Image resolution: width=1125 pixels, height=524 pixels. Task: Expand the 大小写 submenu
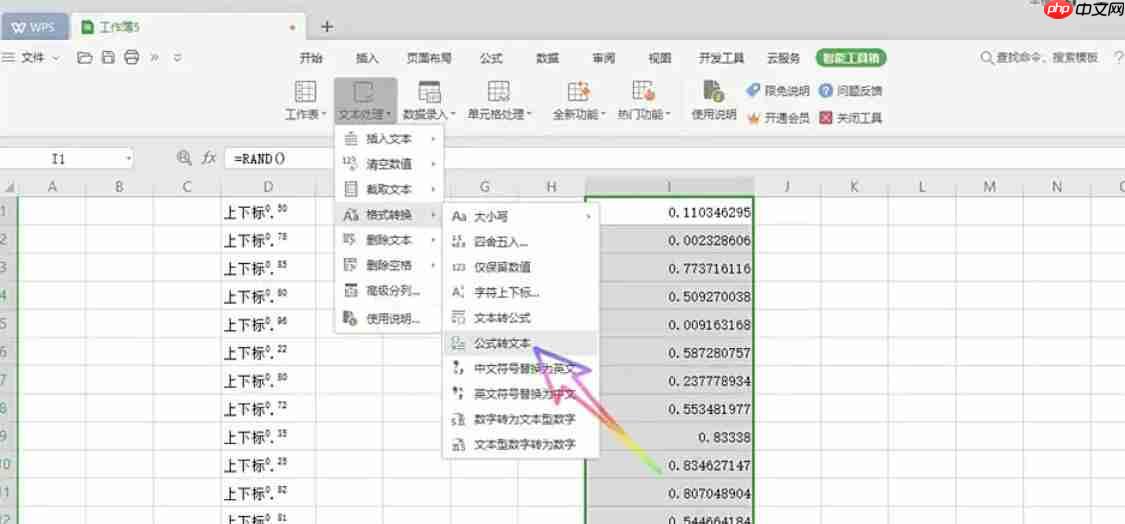(520, 216)
